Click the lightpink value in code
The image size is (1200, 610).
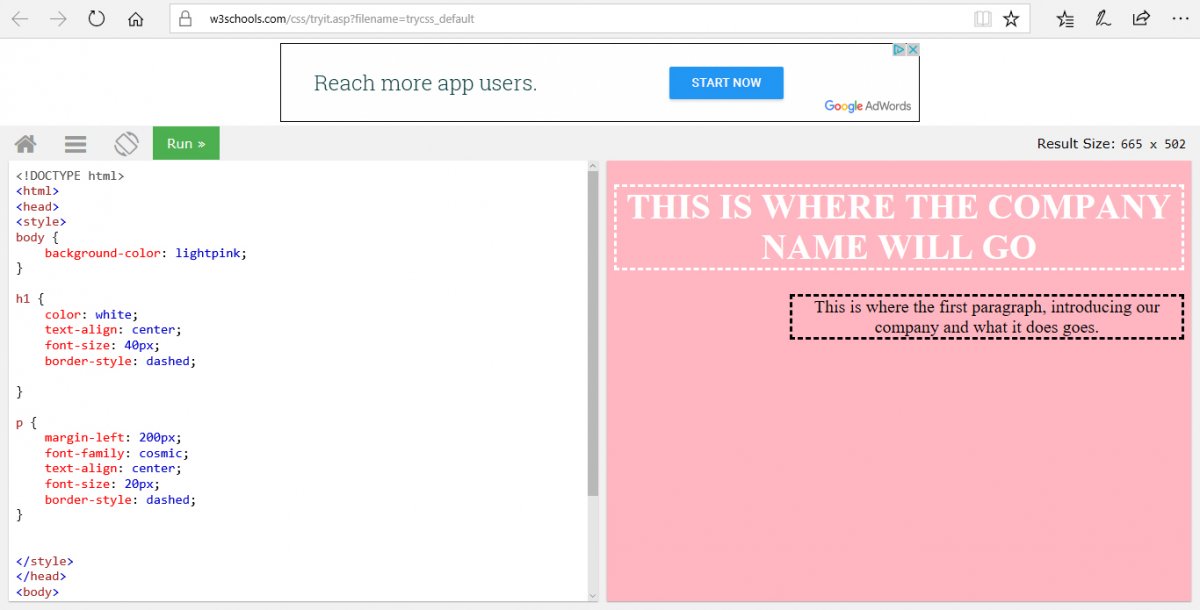[x=207, y=253]
